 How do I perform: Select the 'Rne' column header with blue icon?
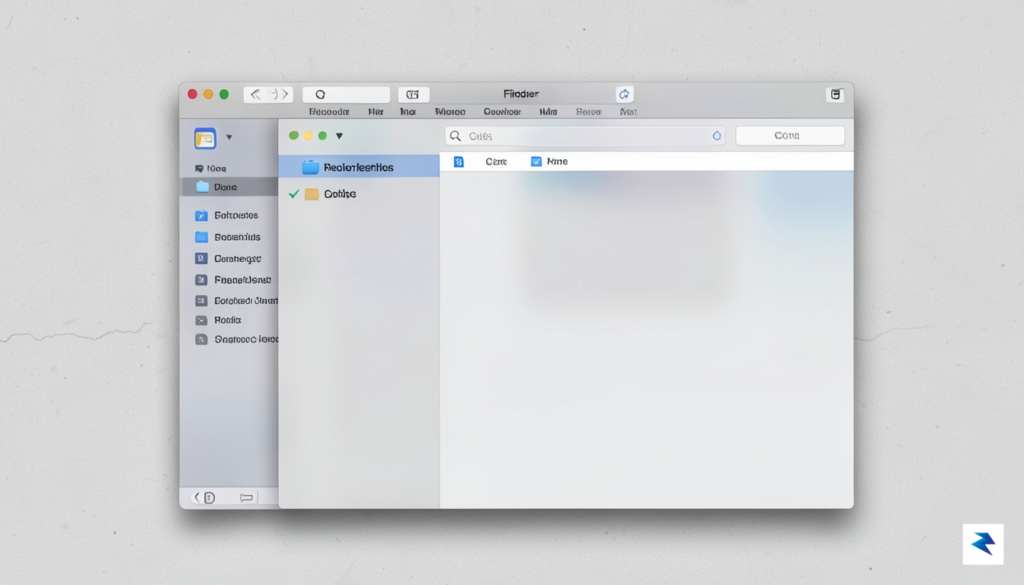549,161
